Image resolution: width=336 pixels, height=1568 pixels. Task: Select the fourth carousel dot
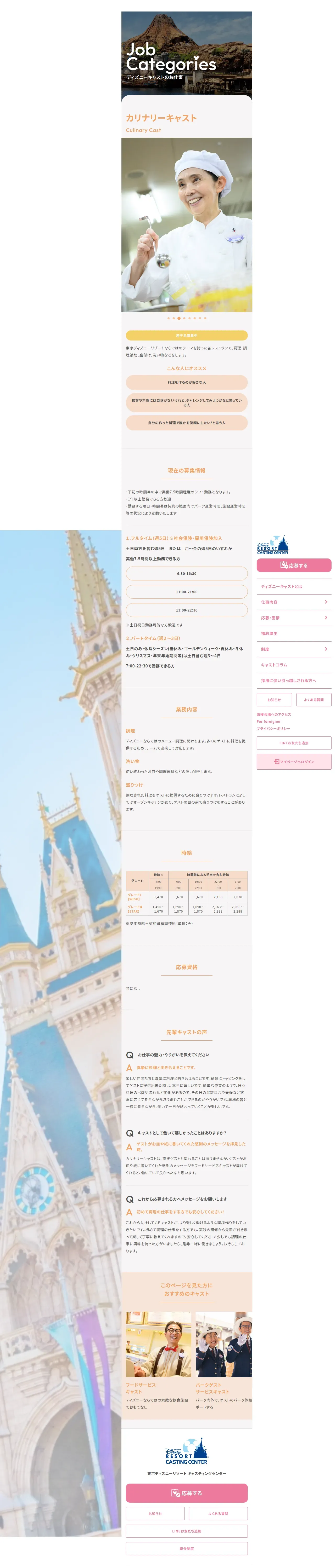pyautogui.click(x=184, y=318)
